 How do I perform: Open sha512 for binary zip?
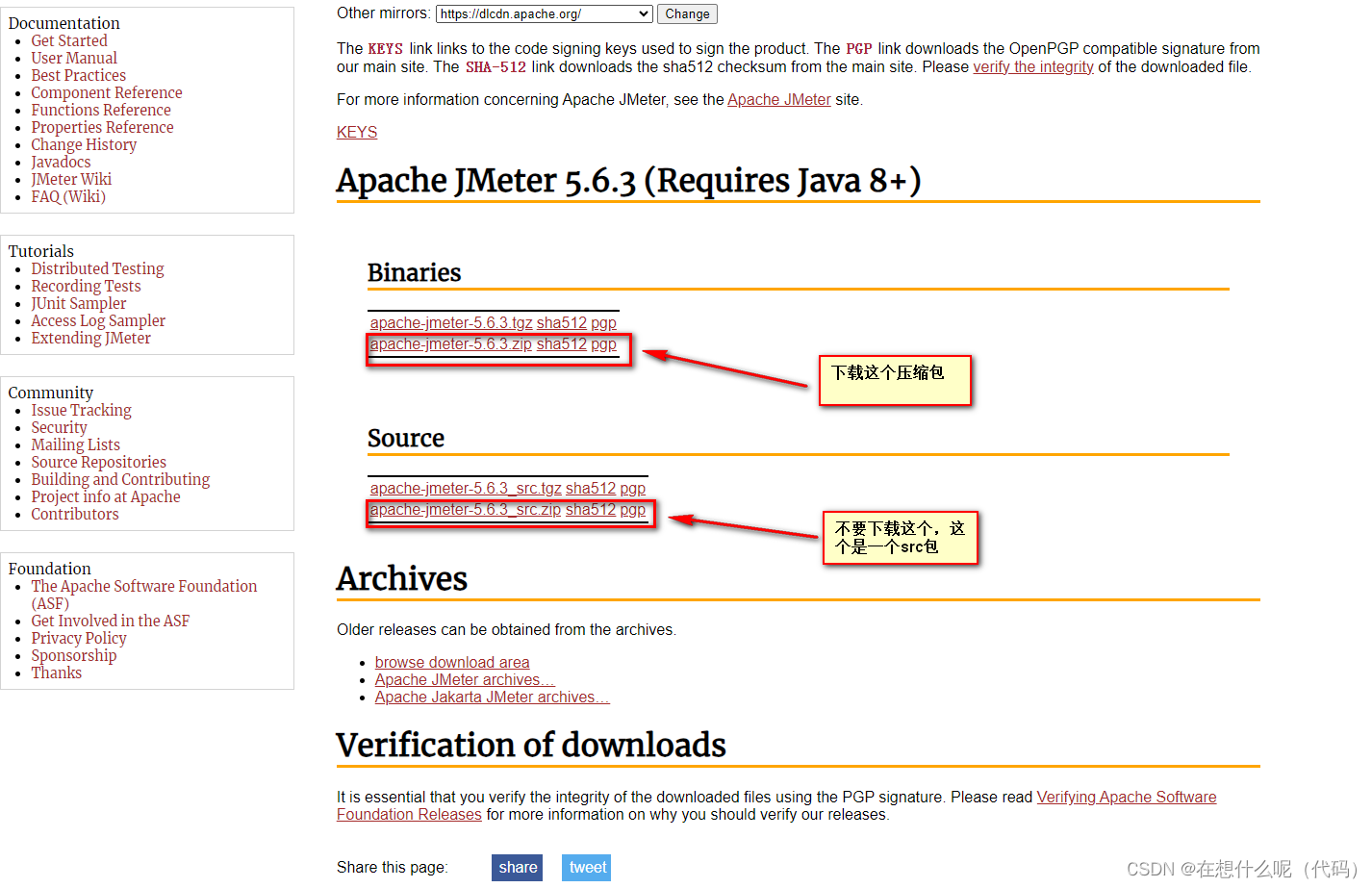coord(562,344)
